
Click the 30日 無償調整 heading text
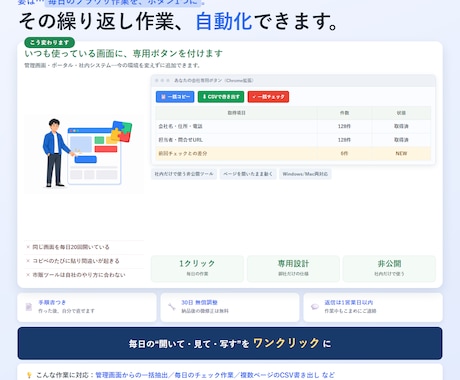coord(199,302)
